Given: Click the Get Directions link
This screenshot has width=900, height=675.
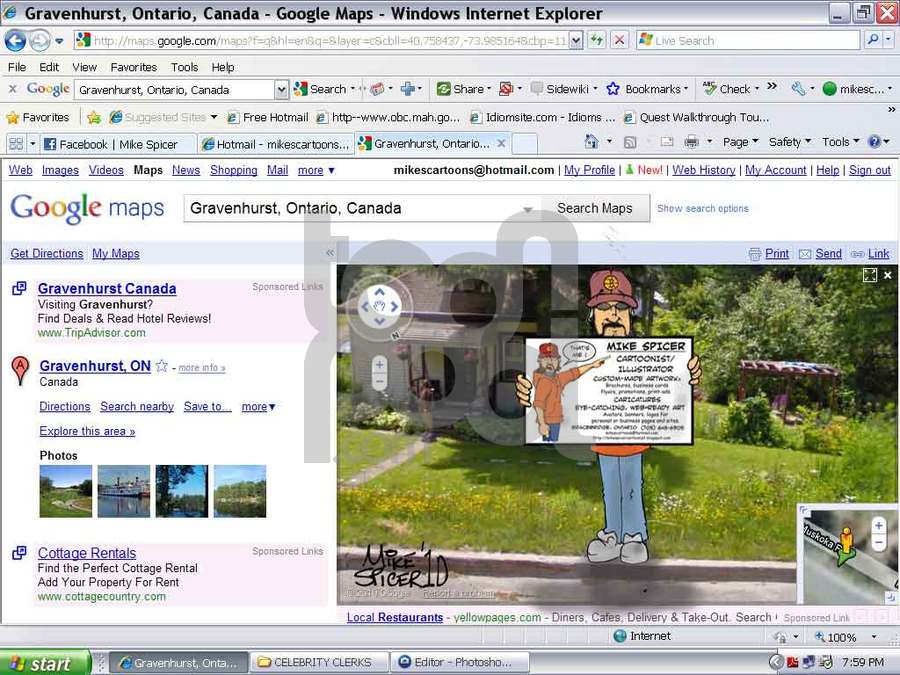Looking at the screenshot, I should (46, 253).
